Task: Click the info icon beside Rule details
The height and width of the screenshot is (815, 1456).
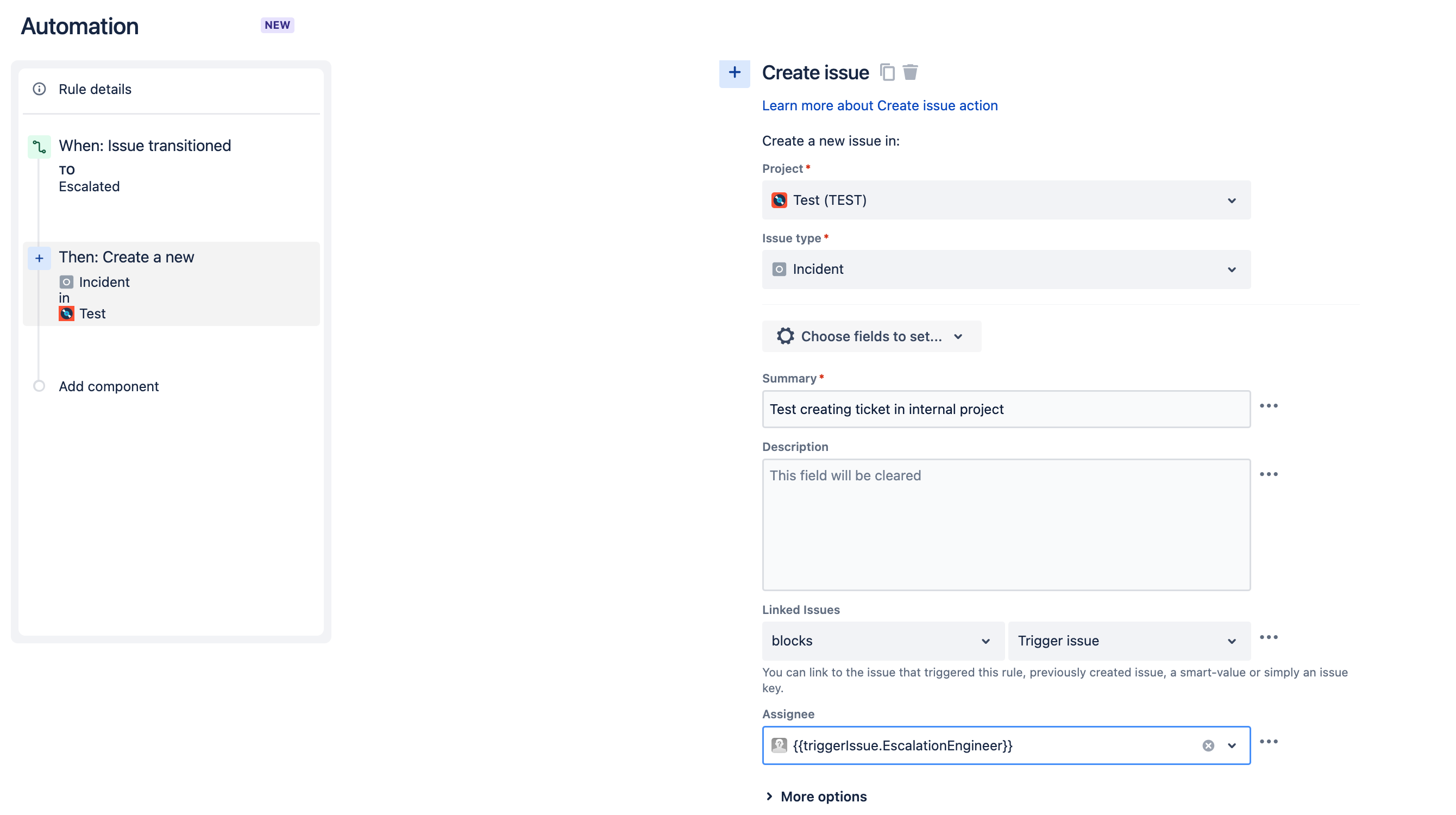Action: click(39, 89)
